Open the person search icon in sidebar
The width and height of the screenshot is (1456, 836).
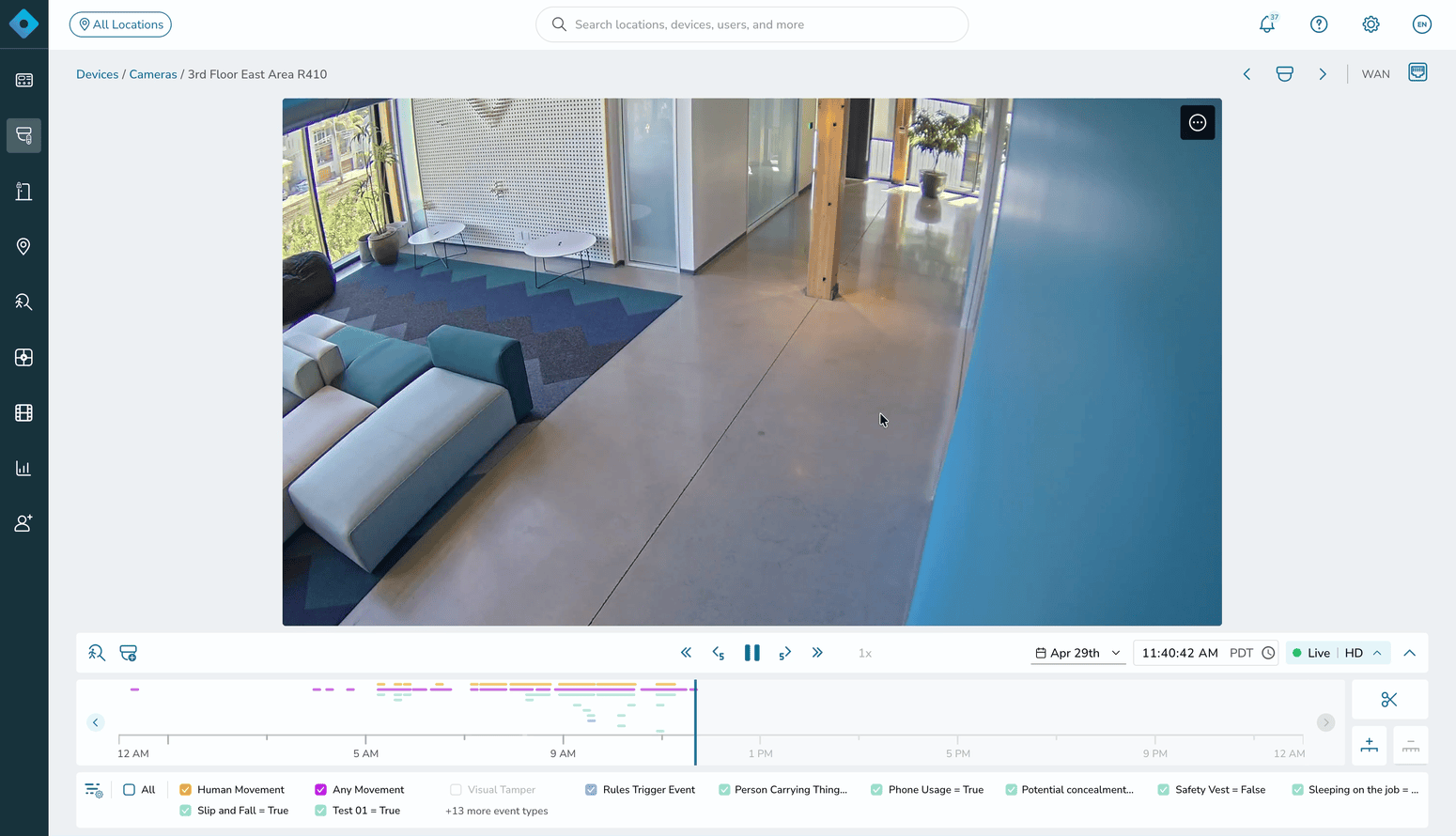(23, 302)
